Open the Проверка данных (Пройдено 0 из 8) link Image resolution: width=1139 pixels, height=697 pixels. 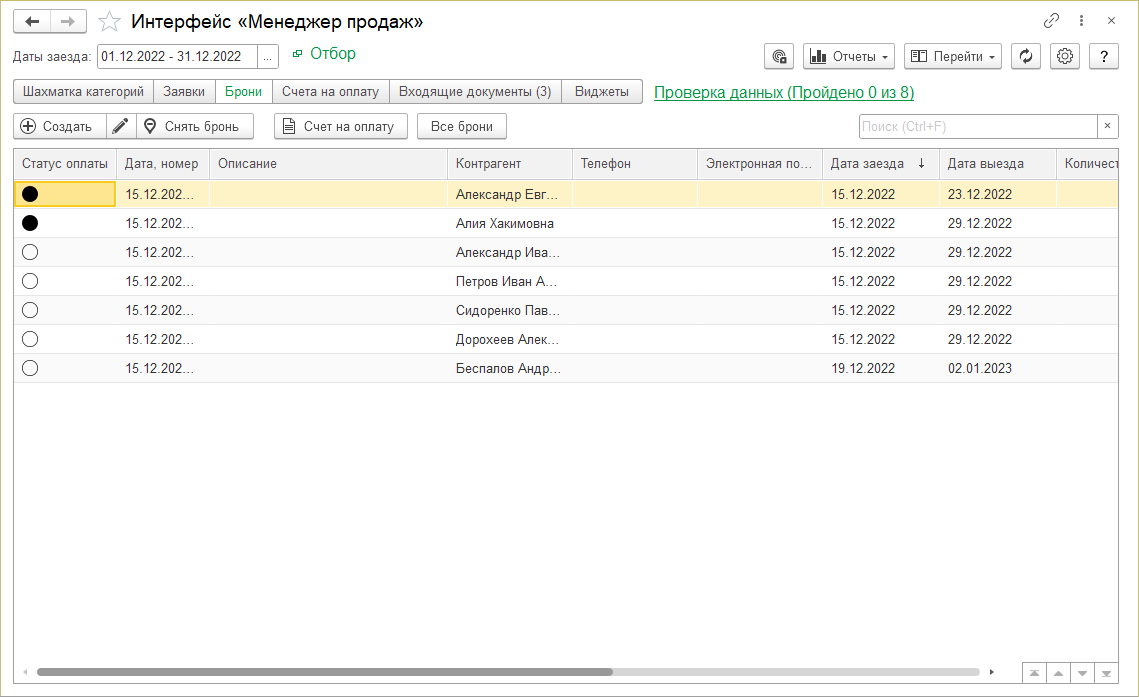(x=784, y=92)
